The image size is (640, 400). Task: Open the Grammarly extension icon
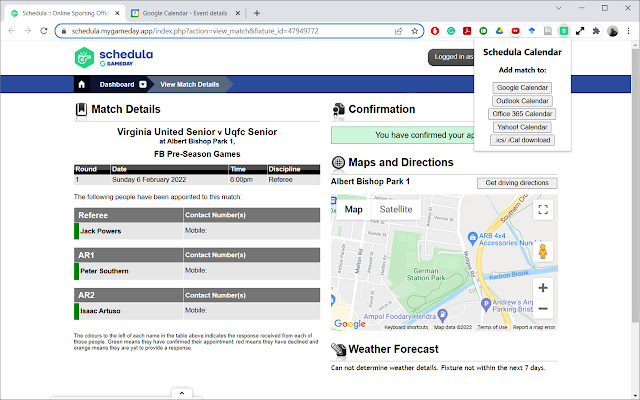[451, 31]
